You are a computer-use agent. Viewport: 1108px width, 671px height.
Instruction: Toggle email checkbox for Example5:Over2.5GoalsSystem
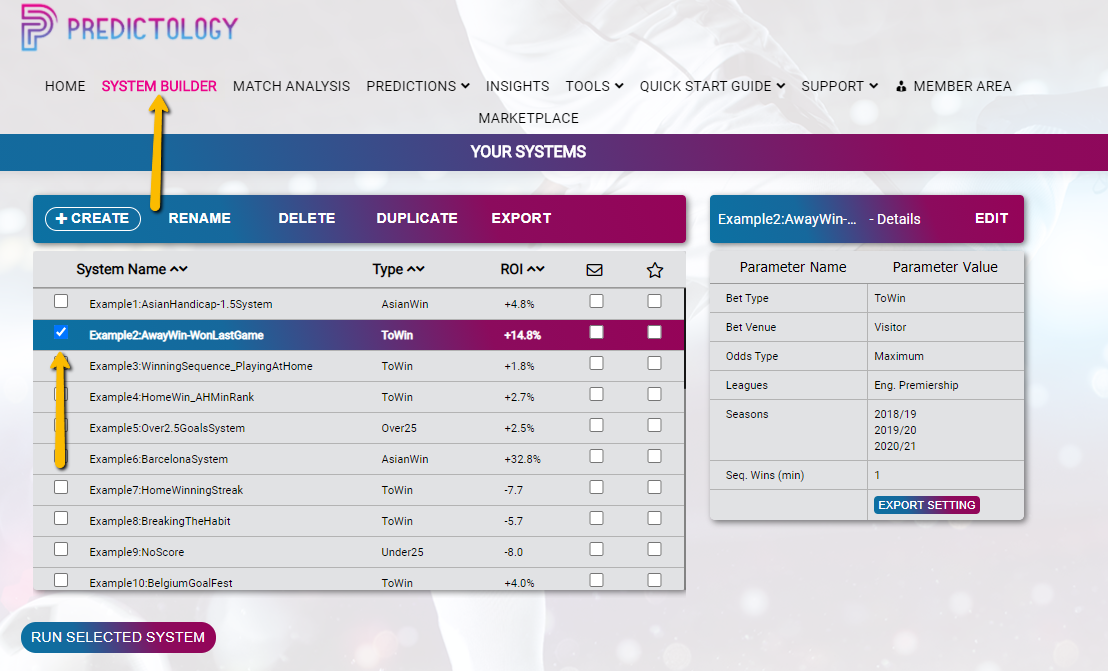point(596,425)
